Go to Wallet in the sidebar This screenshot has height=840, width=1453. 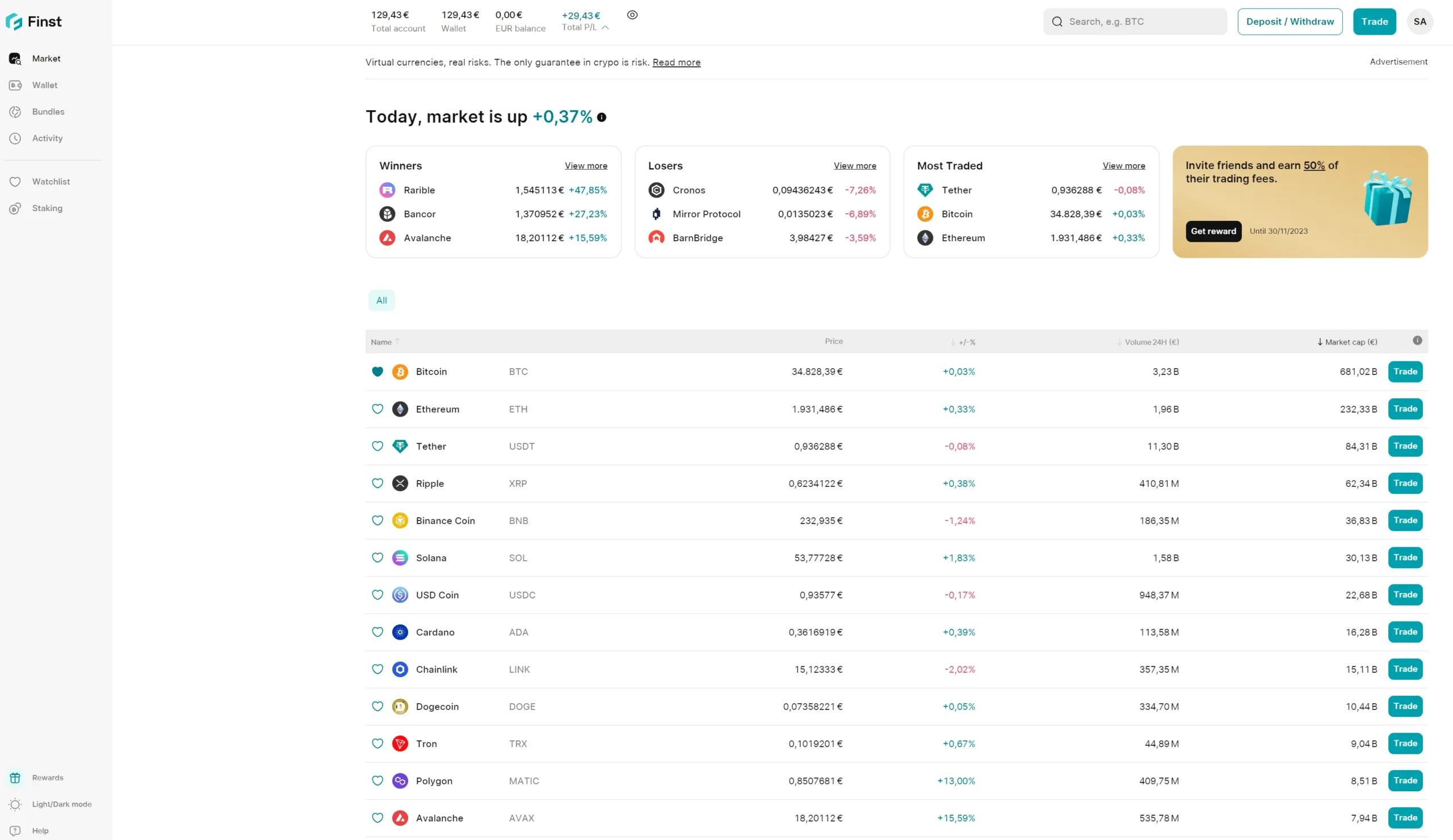pyautogui.click(x=44, y=85)
